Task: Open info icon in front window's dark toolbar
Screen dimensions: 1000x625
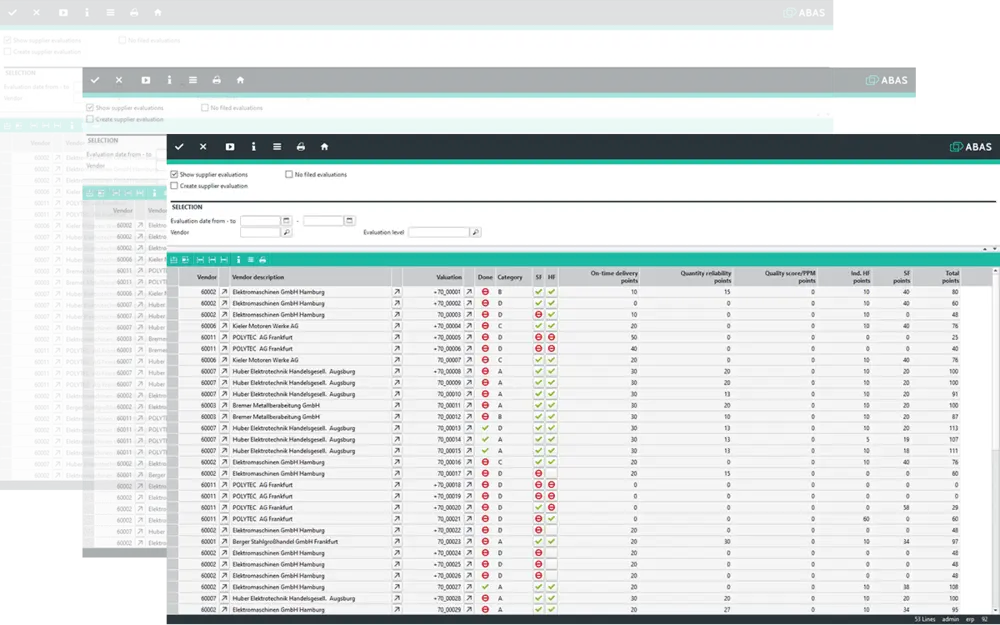Action: pyautogui.click(x=253, y=147)
